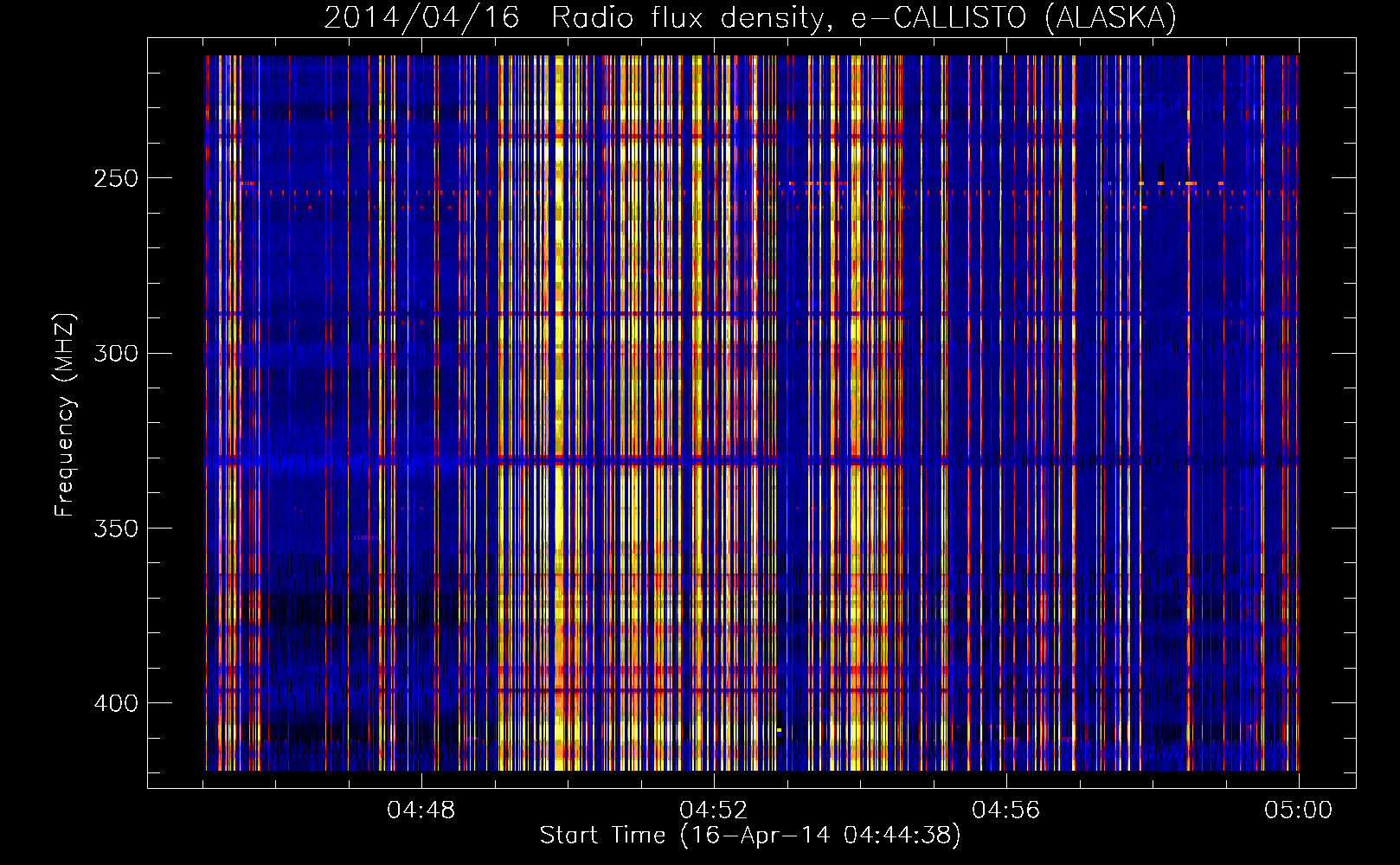The width and height of the screenshot is (1400, 865).
Task: Click the '300' frequency tick label
Action: (x=116, y=353)
